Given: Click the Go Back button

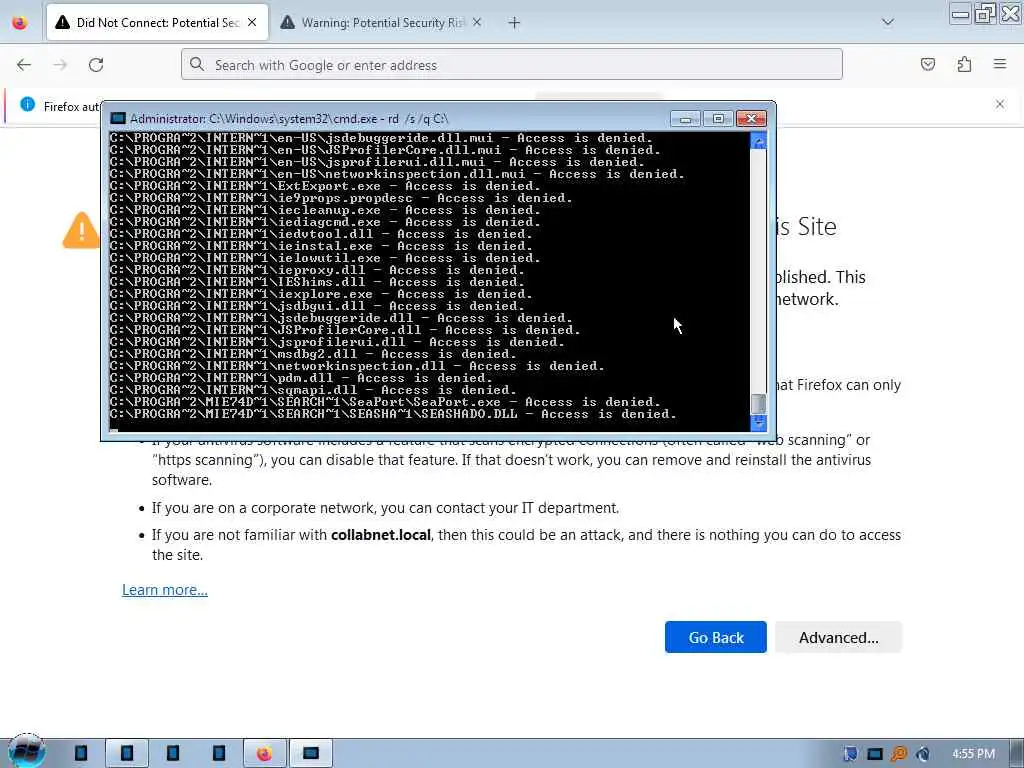Looking at the screenshot, I should click(x=716, y=637).
